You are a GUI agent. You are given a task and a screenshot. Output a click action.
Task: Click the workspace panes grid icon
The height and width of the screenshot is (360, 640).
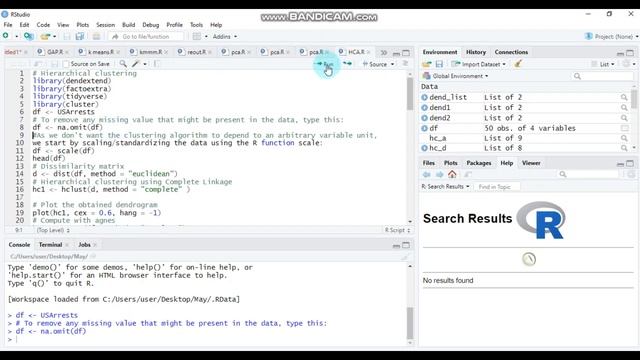[197, 36]
